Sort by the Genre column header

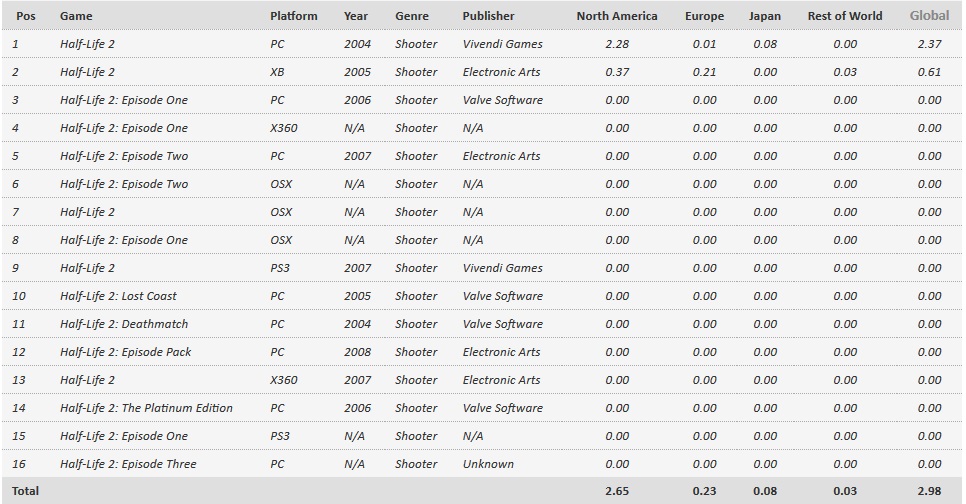point(411,16)
